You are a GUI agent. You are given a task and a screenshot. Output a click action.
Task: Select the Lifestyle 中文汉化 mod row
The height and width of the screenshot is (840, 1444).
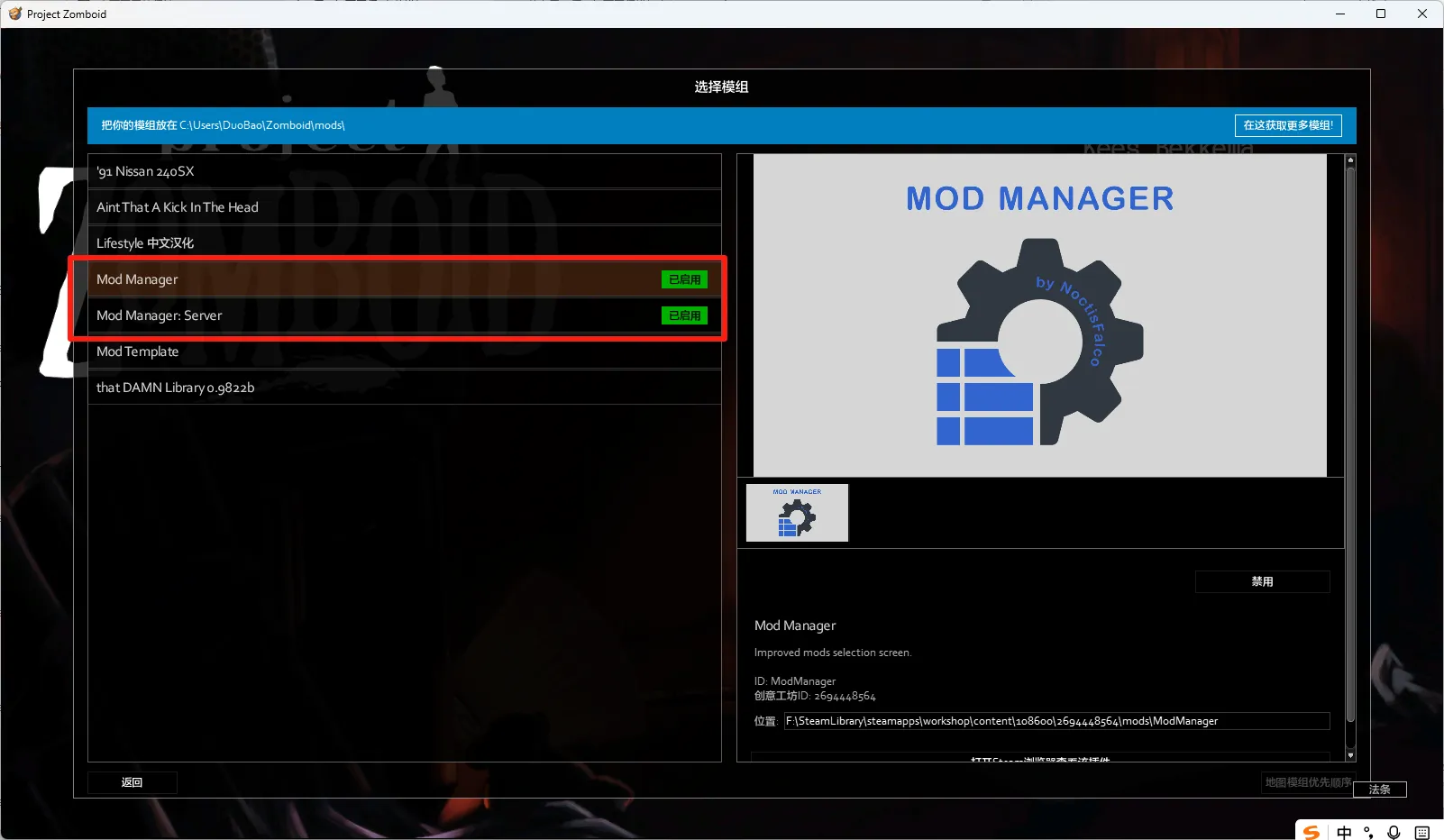(x=405, y=243)
